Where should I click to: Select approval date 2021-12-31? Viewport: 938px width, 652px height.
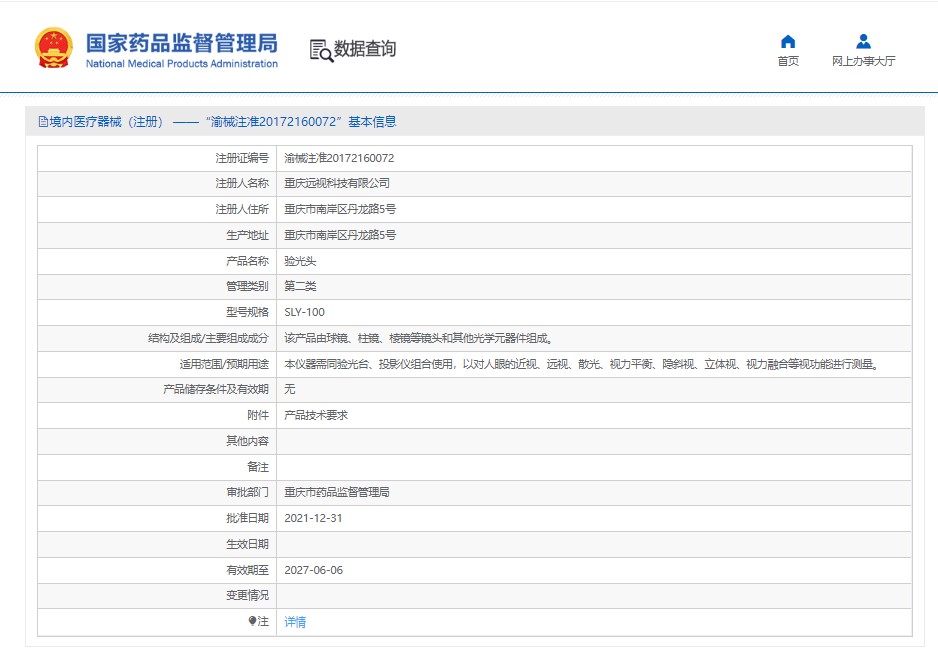[x=313, y=518]
